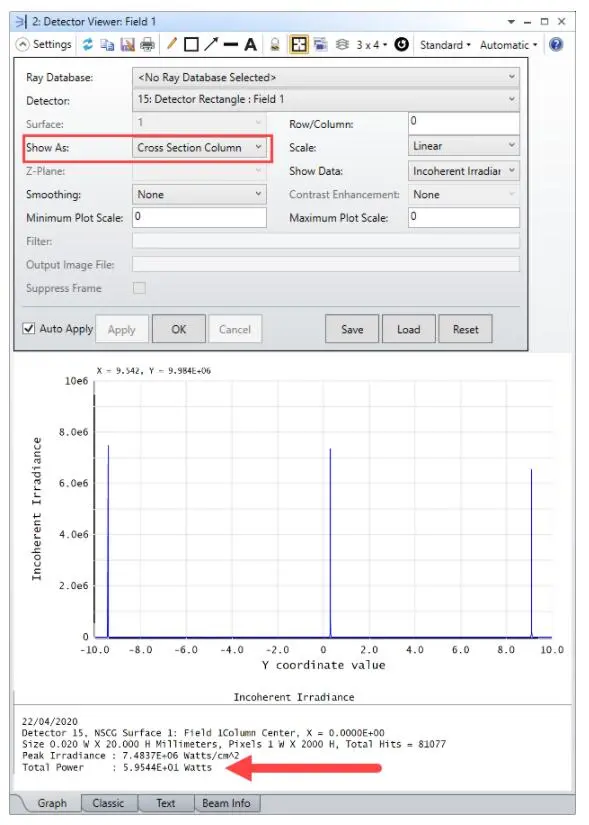This screenshot has height=825, width=589.
Task: Select the text annotation A tool
Action: pos(251,45)
